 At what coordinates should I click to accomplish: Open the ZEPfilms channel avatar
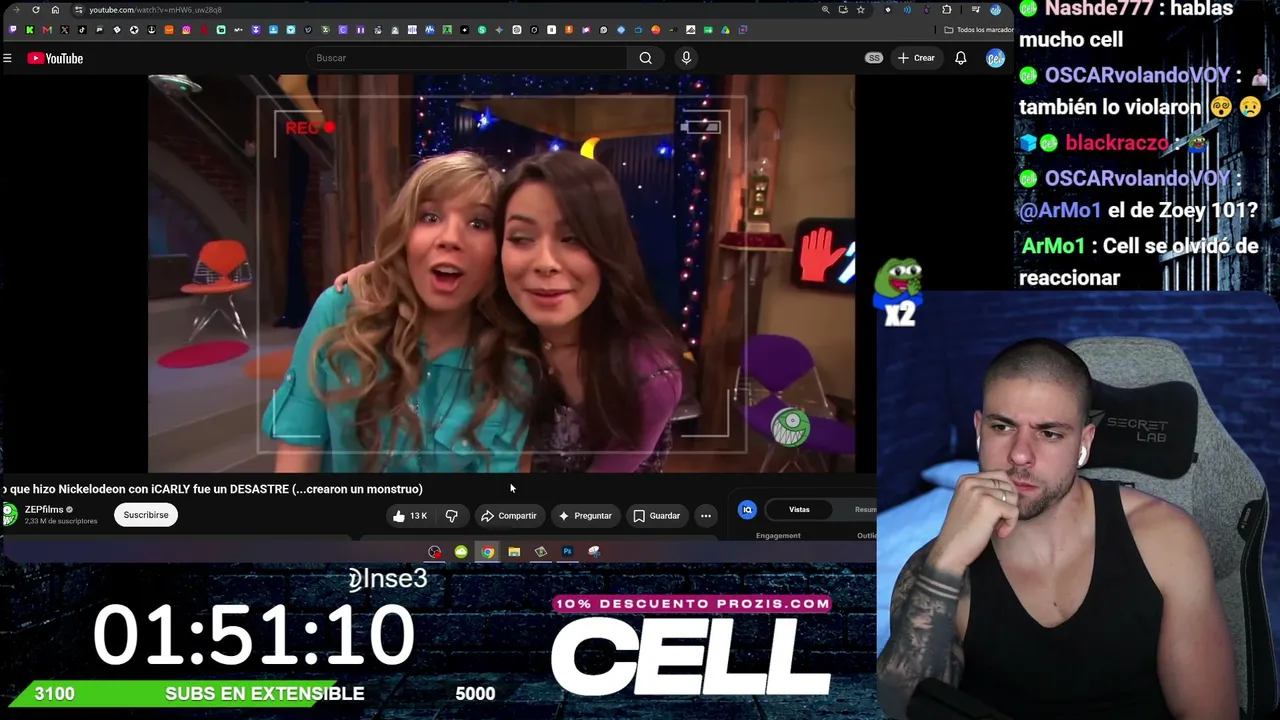tap(10, 515)
